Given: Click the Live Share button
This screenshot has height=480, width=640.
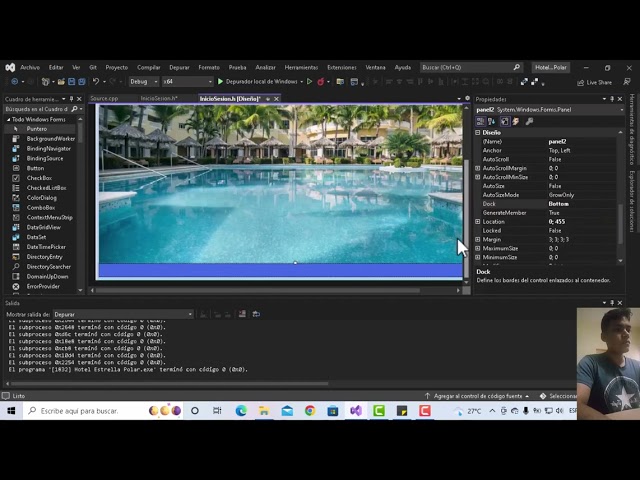Looking at the screenshot, I should tap(595, 82).
